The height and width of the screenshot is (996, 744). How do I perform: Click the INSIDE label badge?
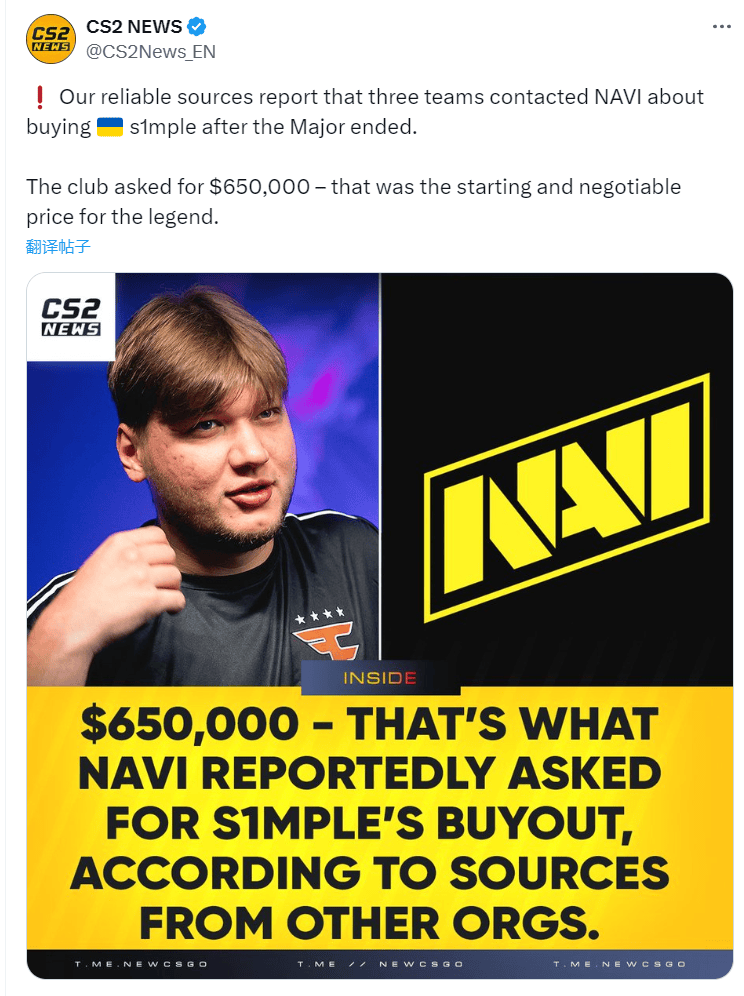(380, 678)
